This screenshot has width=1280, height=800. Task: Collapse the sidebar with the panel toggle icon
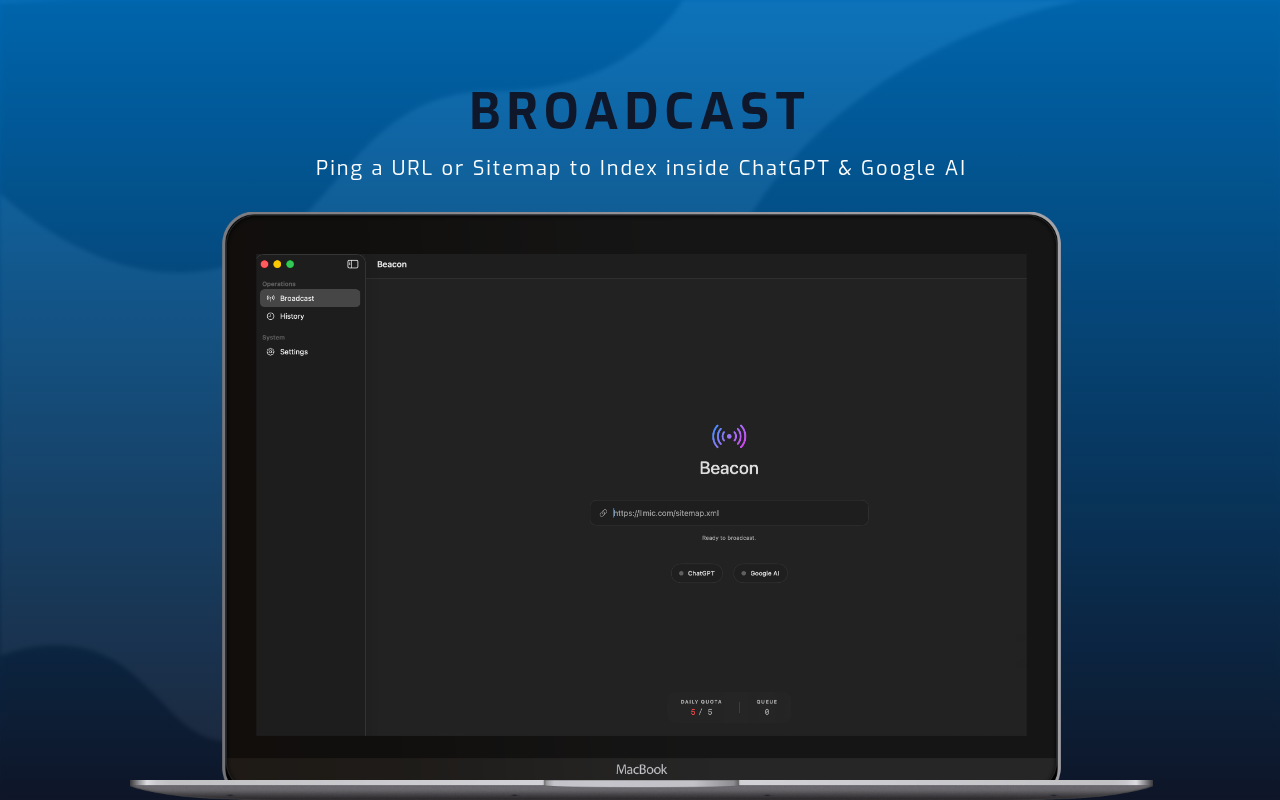pyautogui.click(x=353, y=264)
